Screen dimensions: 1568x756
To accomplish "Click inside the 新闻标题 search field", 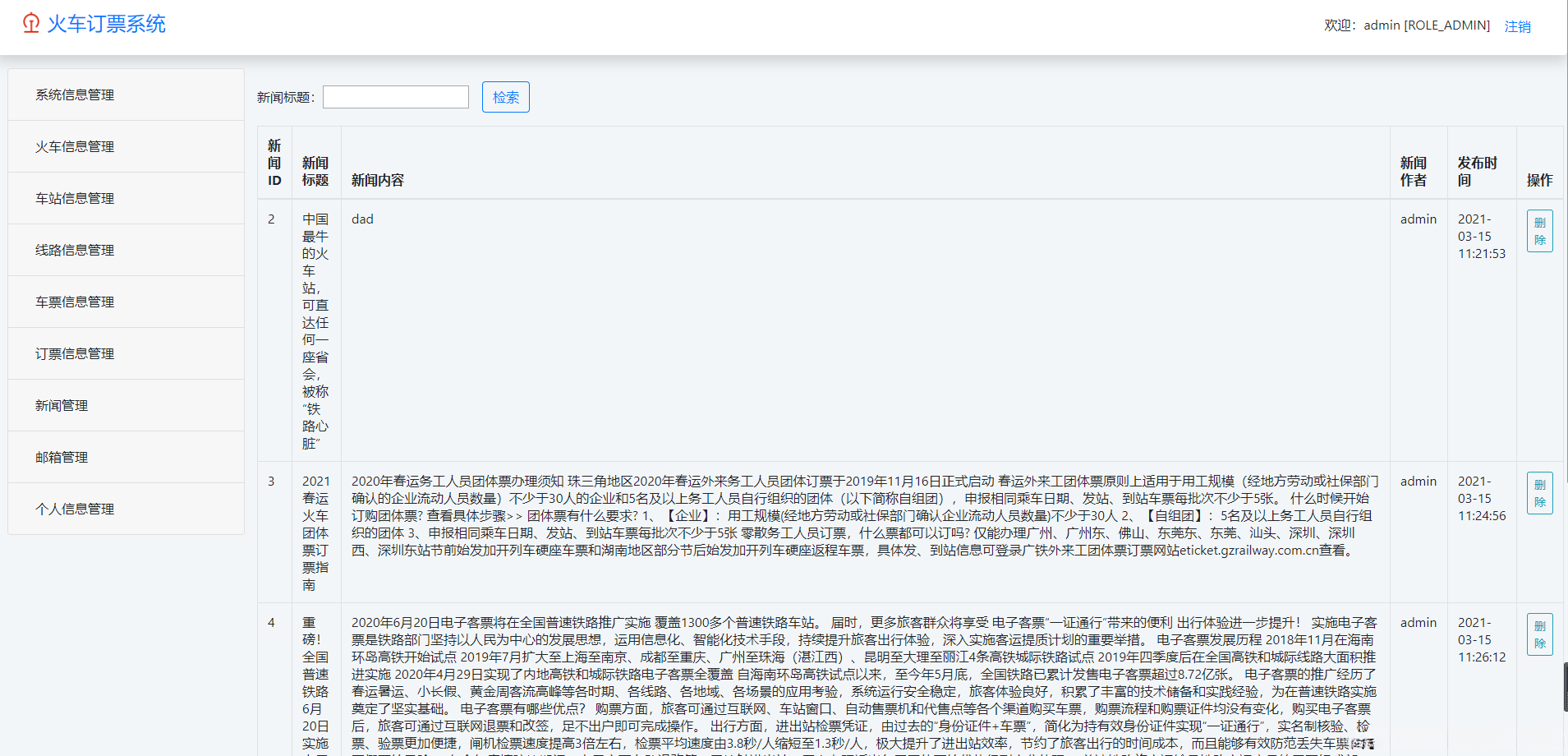I will click(x=395, y=97).
